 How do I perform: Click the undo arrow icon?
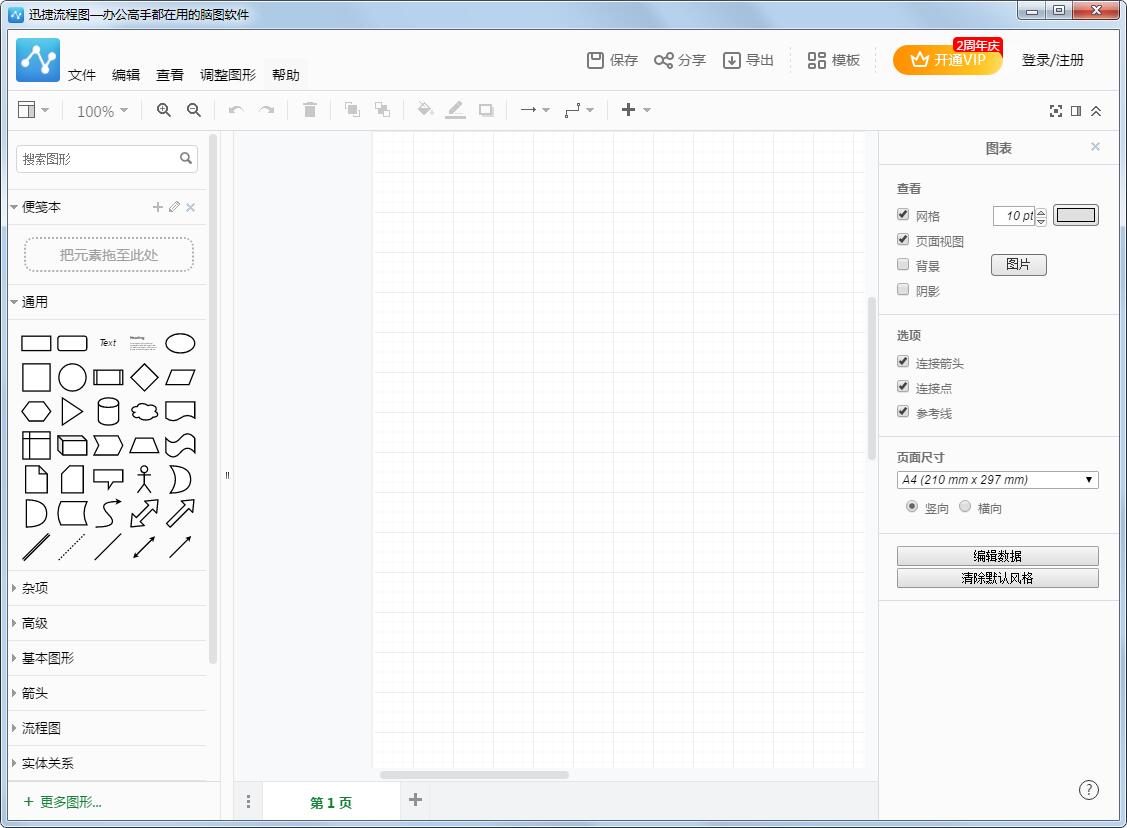pyautogui.click(x=236, y=110)
